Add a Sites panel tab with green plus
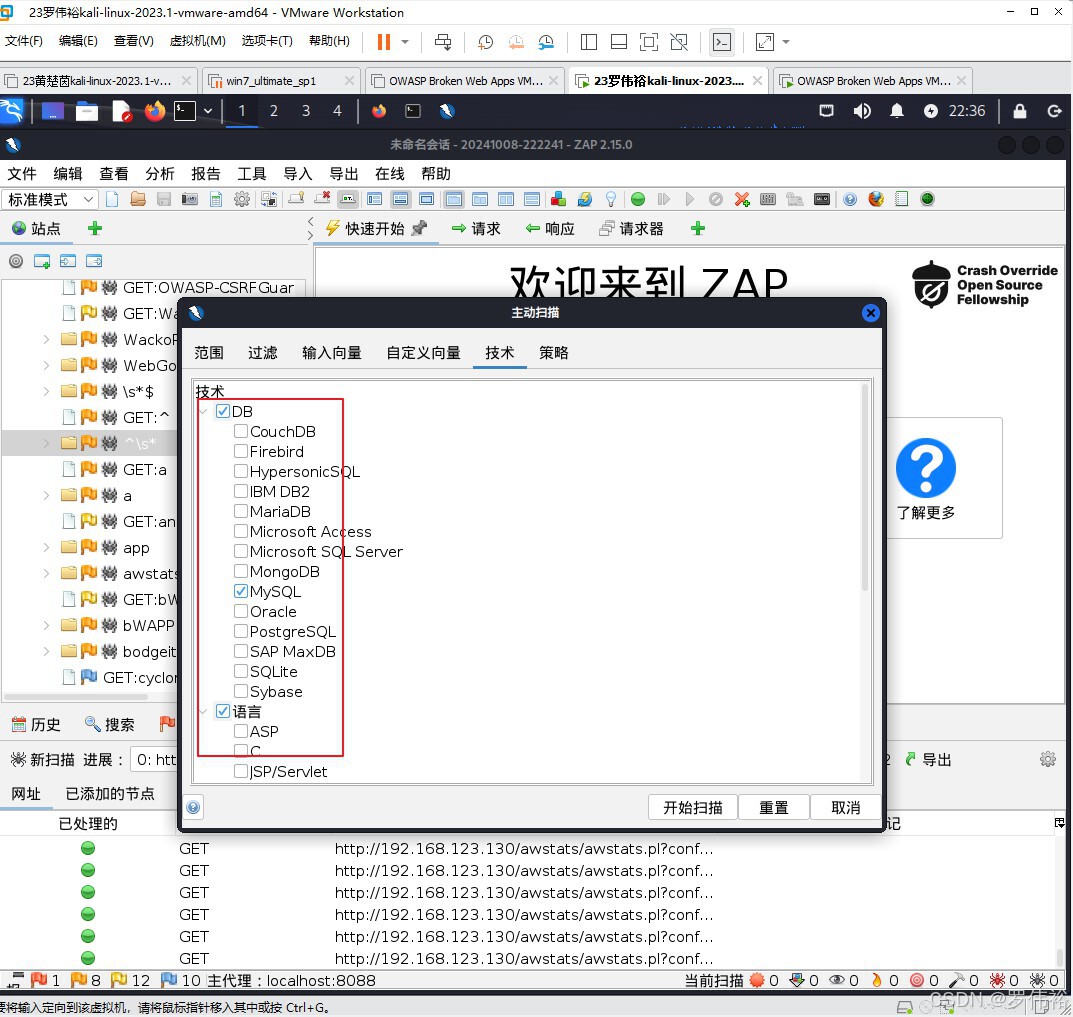Screen dimensions: 1073x1017 95,229
